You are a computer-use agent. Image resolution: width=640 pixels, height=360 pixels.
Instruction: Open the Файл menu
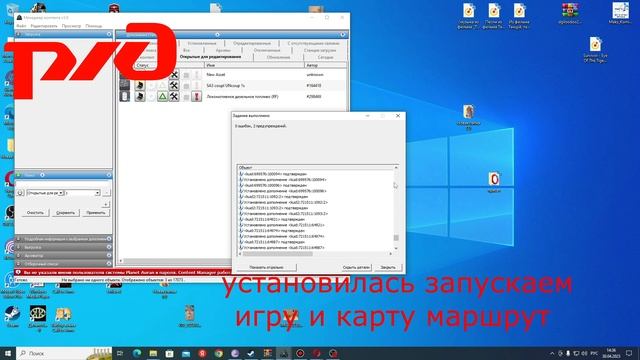coord(21,26)
